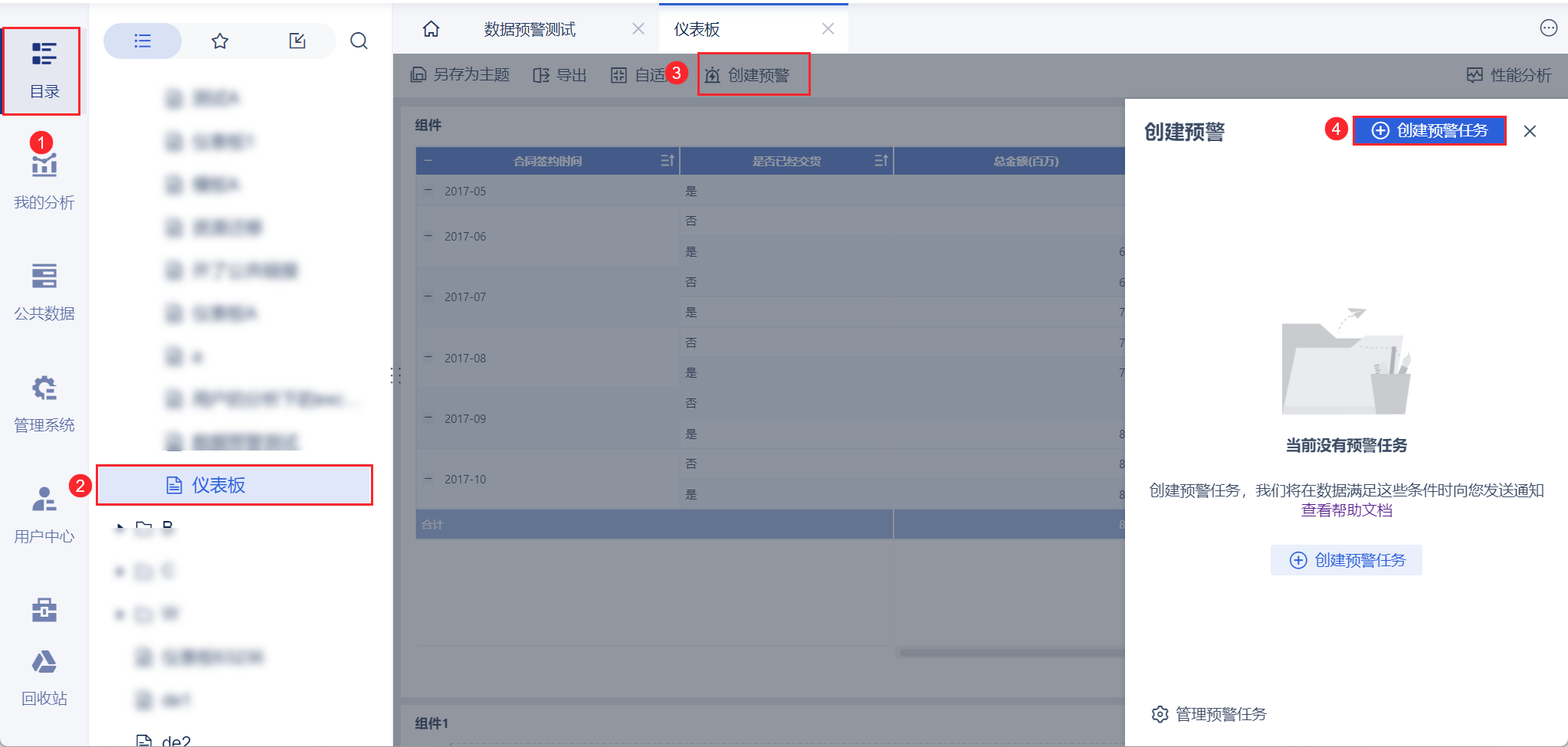Click 另存为主题 in the toolbar
1568x747 pixels.
(x=460, y=74)
